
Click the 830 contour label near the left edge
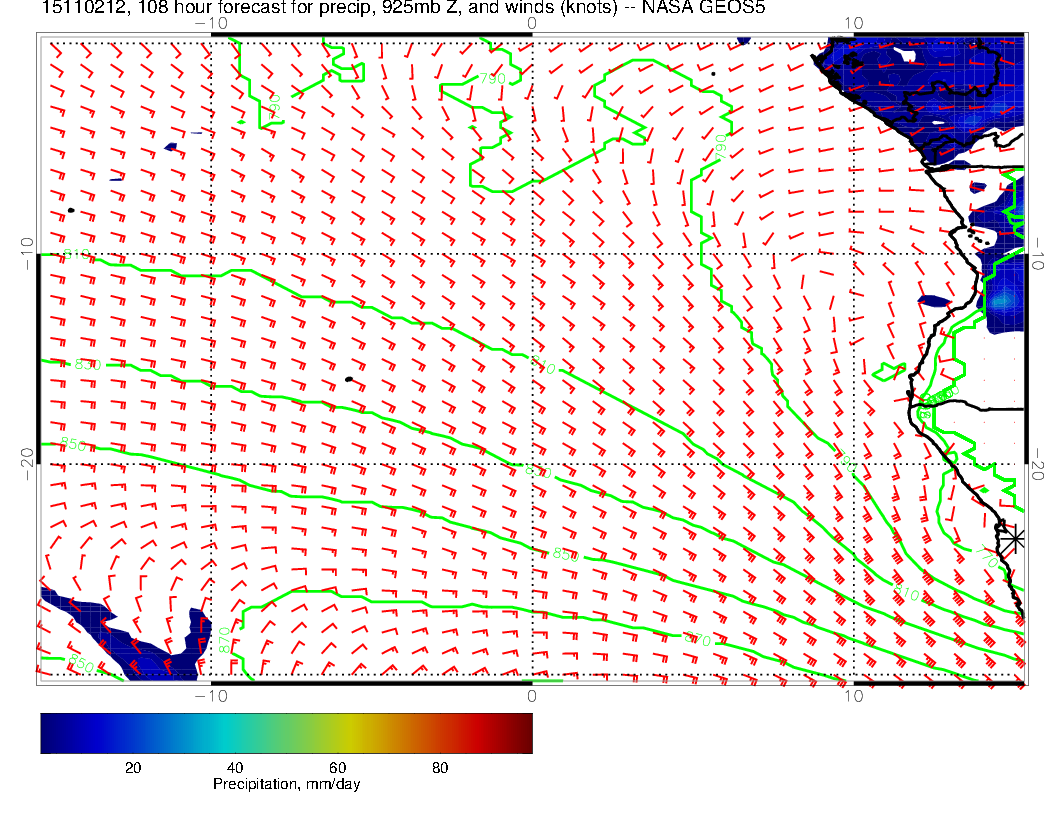click(x=87, y=364)
